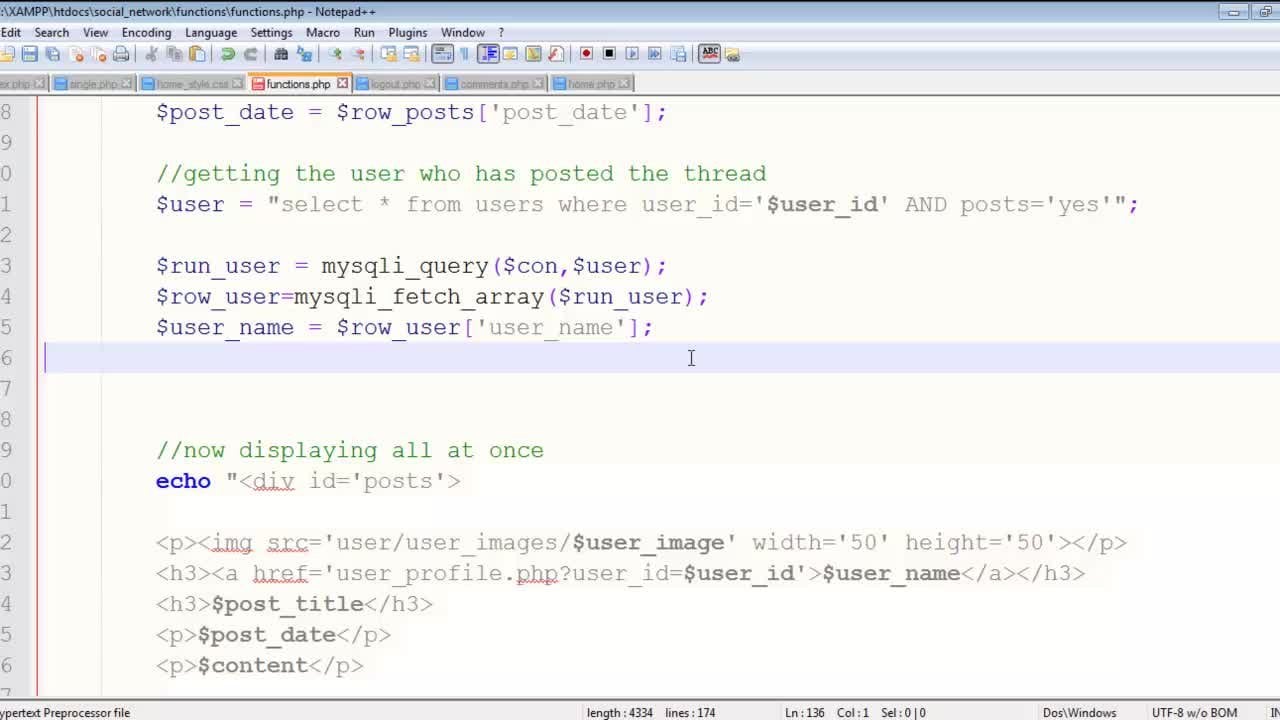Click the Cut scissors icon

pyautogui.click(x=152, y=54)
